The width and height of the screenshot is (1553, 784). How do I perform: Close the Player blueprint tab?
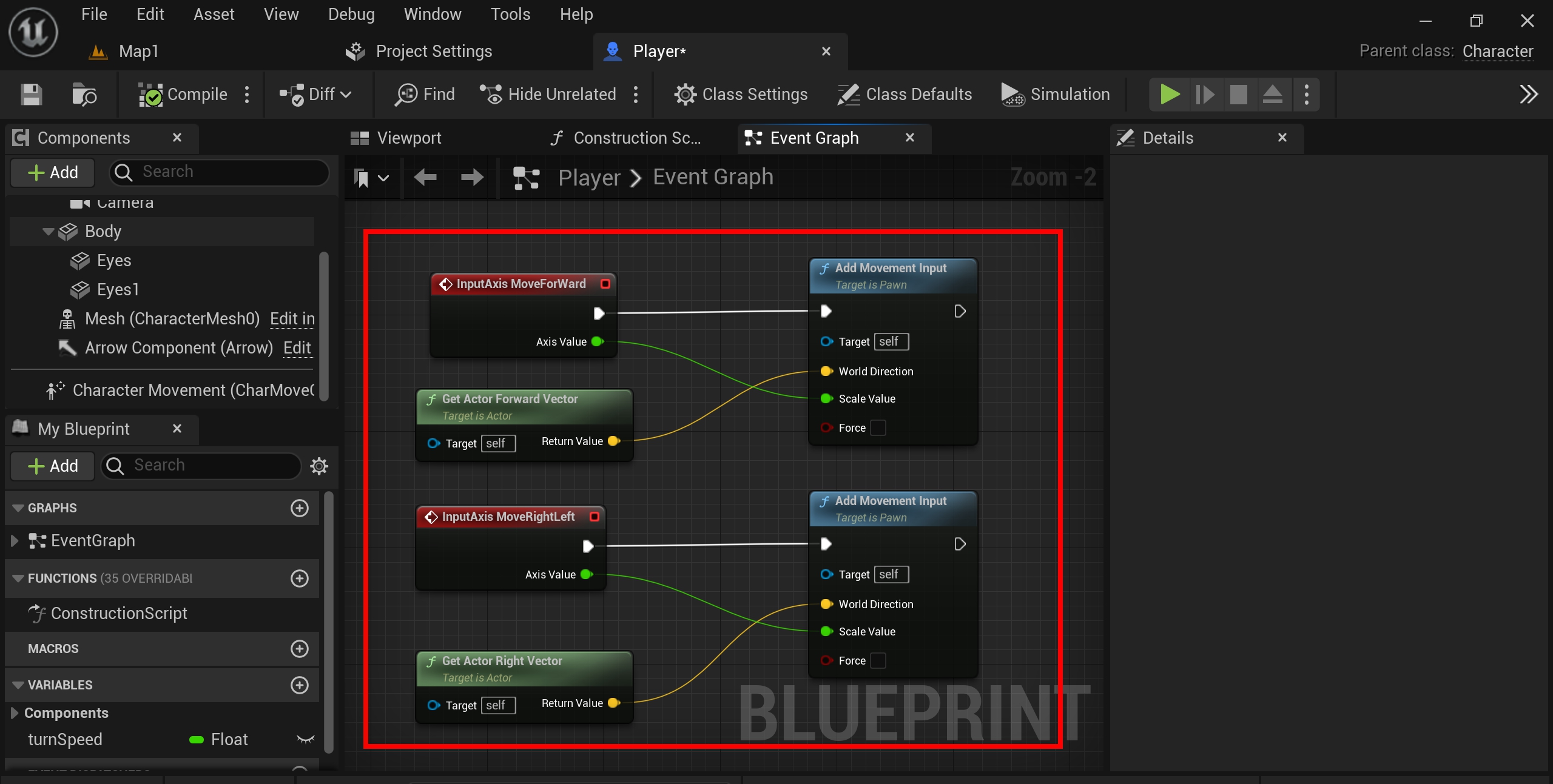pyautogui.click(x=826, y=52)
